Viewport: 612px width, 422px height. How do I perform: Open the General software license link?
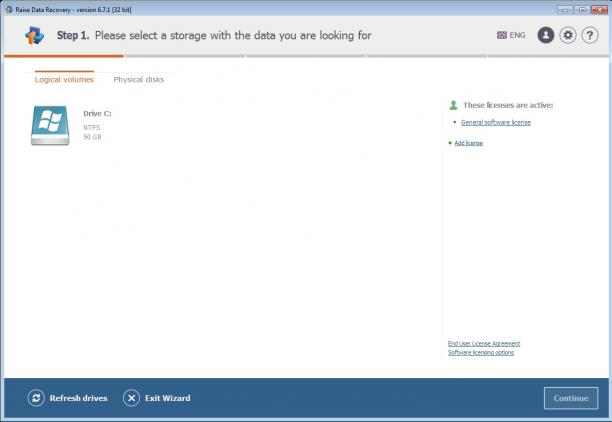pos(496,122)
